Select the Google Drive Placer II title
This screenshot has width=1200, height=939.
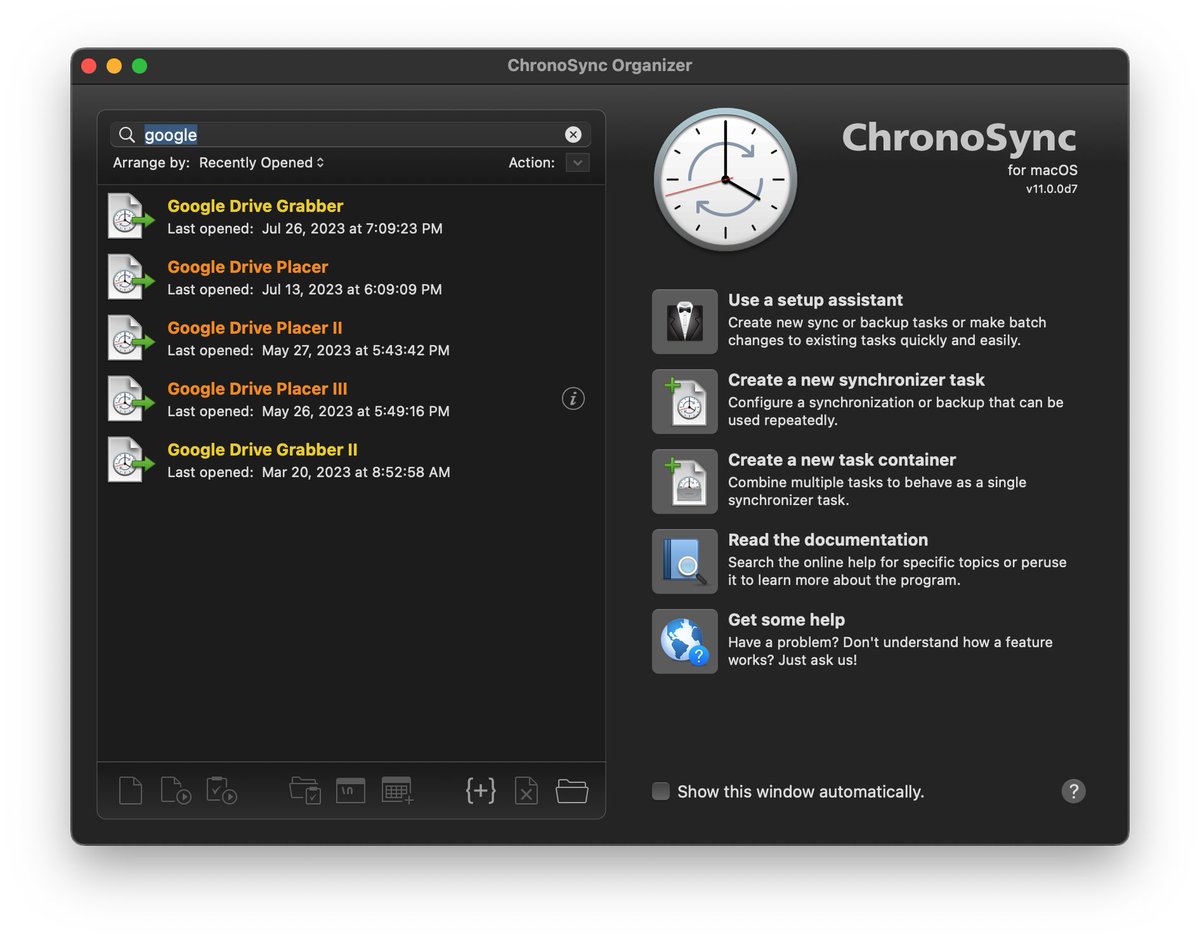[x=255, y=328]
